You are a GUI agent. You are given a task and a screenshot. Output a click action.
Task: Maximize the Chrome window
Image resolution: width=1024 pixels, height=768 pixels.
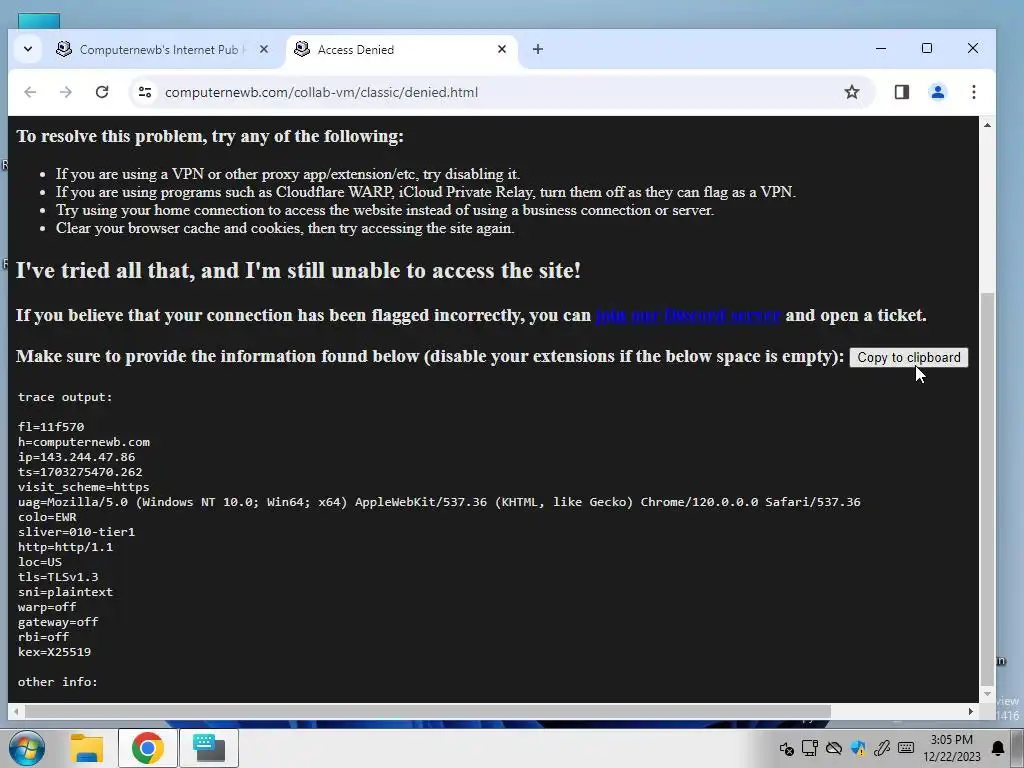[x=927, y=48]
